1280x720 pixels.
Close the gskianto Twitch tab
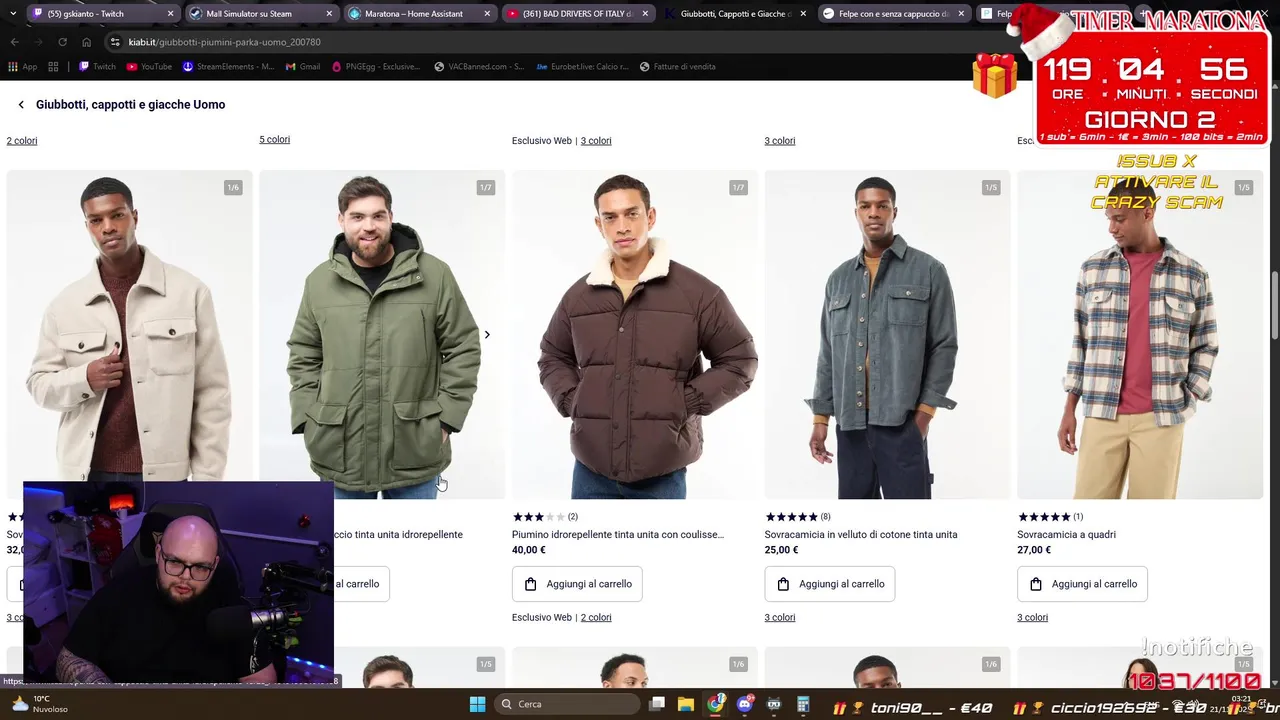[170, 14]
